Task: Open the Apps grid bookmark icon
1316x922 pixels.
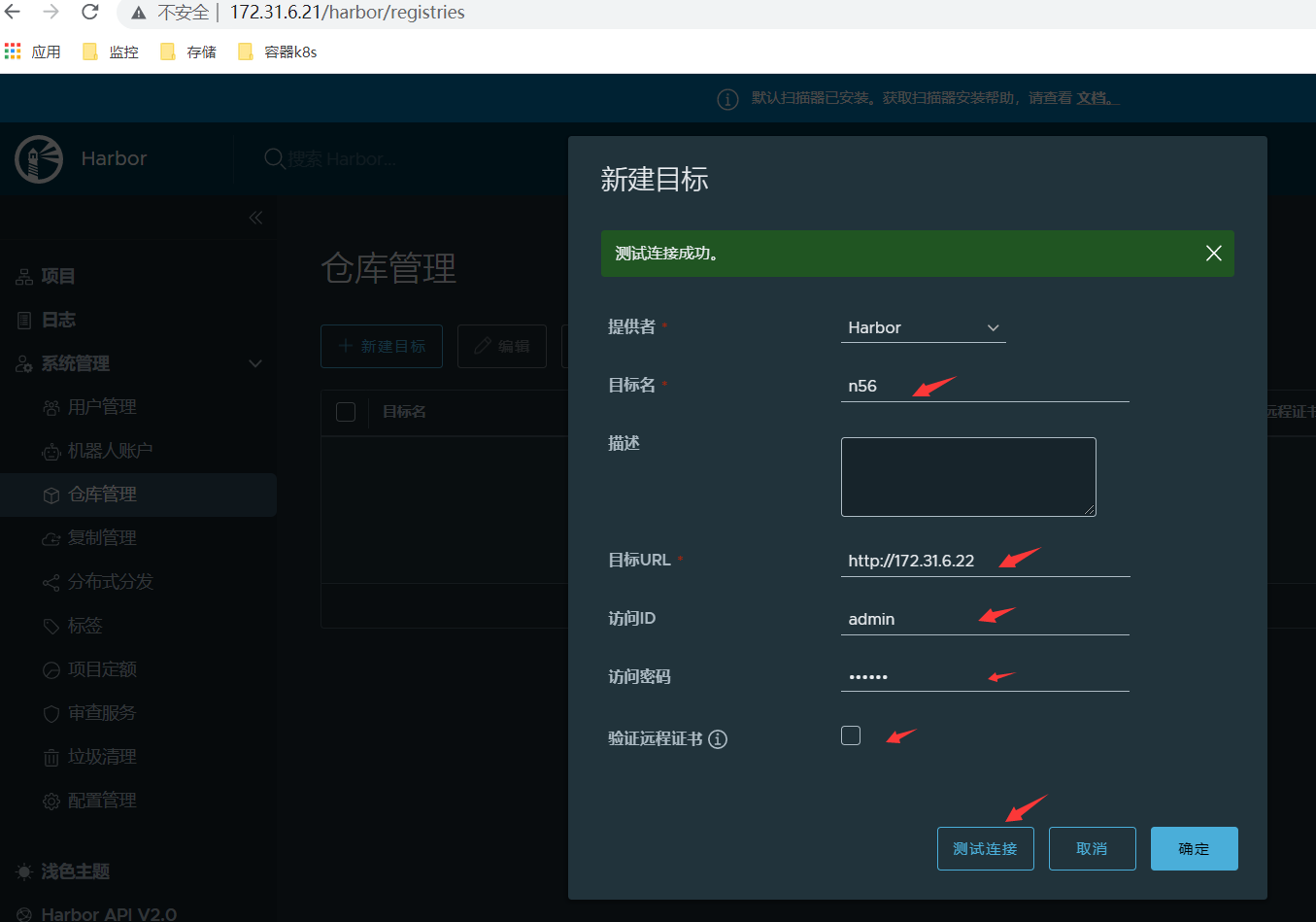Action: (x=13, y=51)
